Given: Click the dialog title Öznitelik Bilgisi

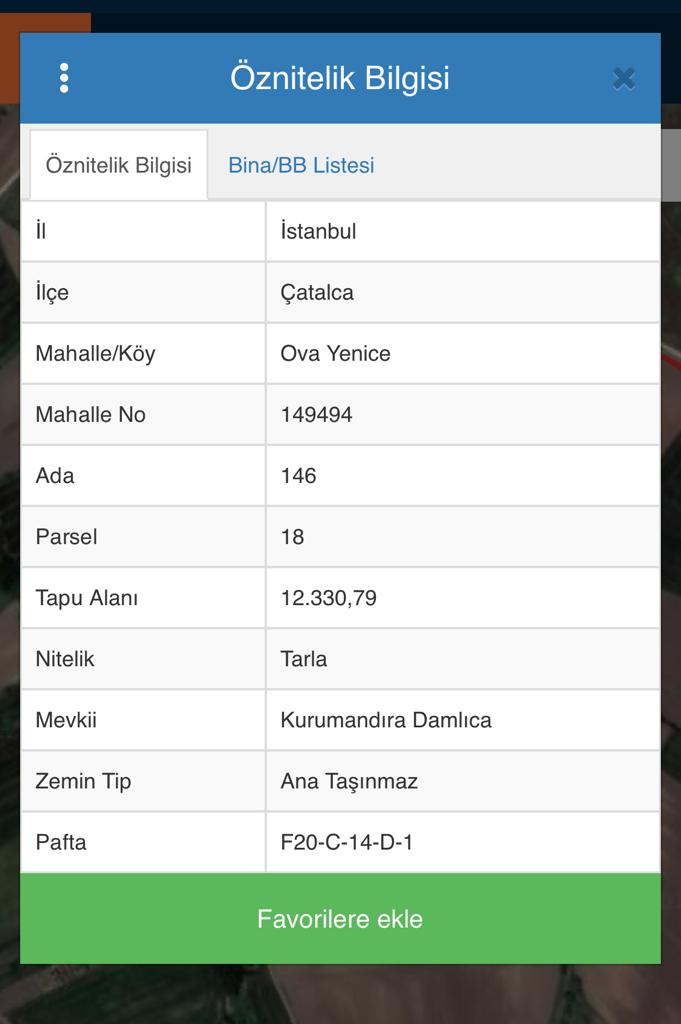Looking at the screenshot, I should pyautogui.click(x=340, y=78).
